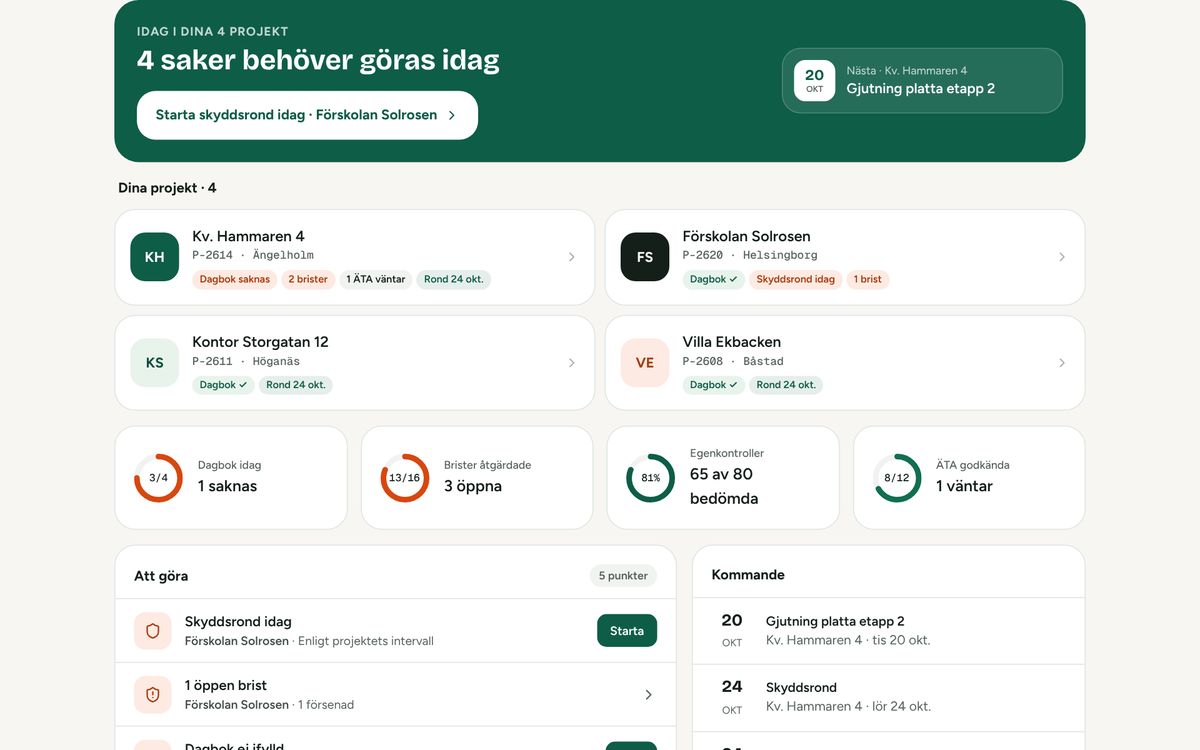Start today's skyddsrond for Förskolan Solrosen banner button

[x=307, y=115]
